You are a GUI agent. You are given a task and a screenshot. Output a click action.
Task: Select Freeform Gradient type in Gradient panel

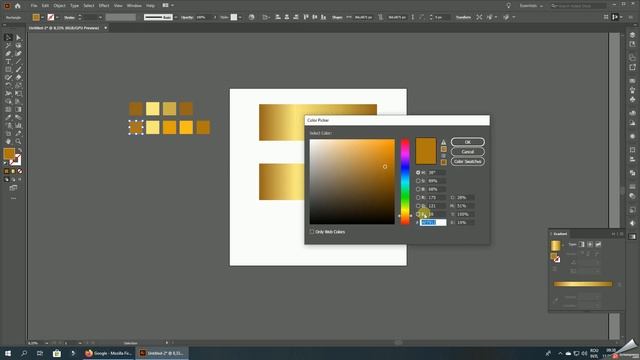(598, 244)
